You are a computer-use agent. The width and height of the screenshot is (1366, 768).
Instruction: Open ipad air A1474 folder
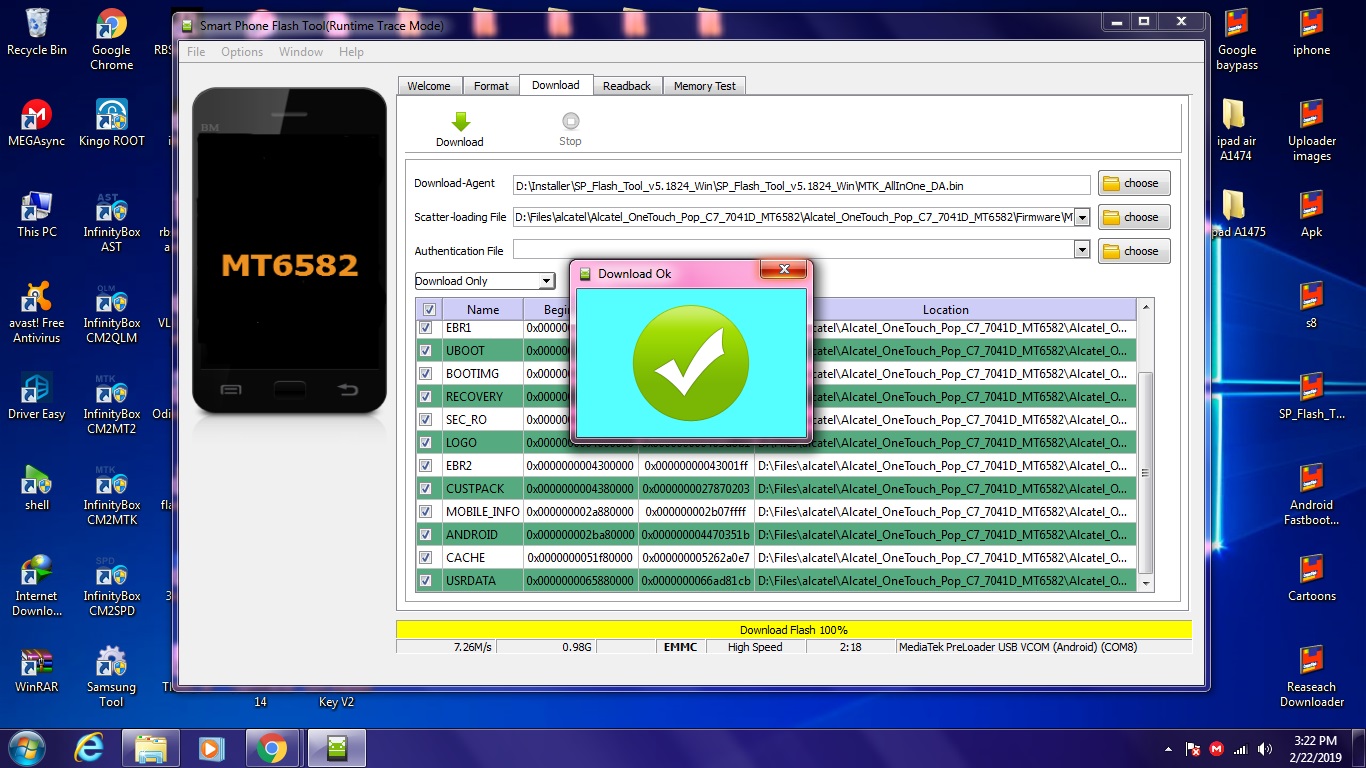pyautogui.click(x=1237, y=130)
